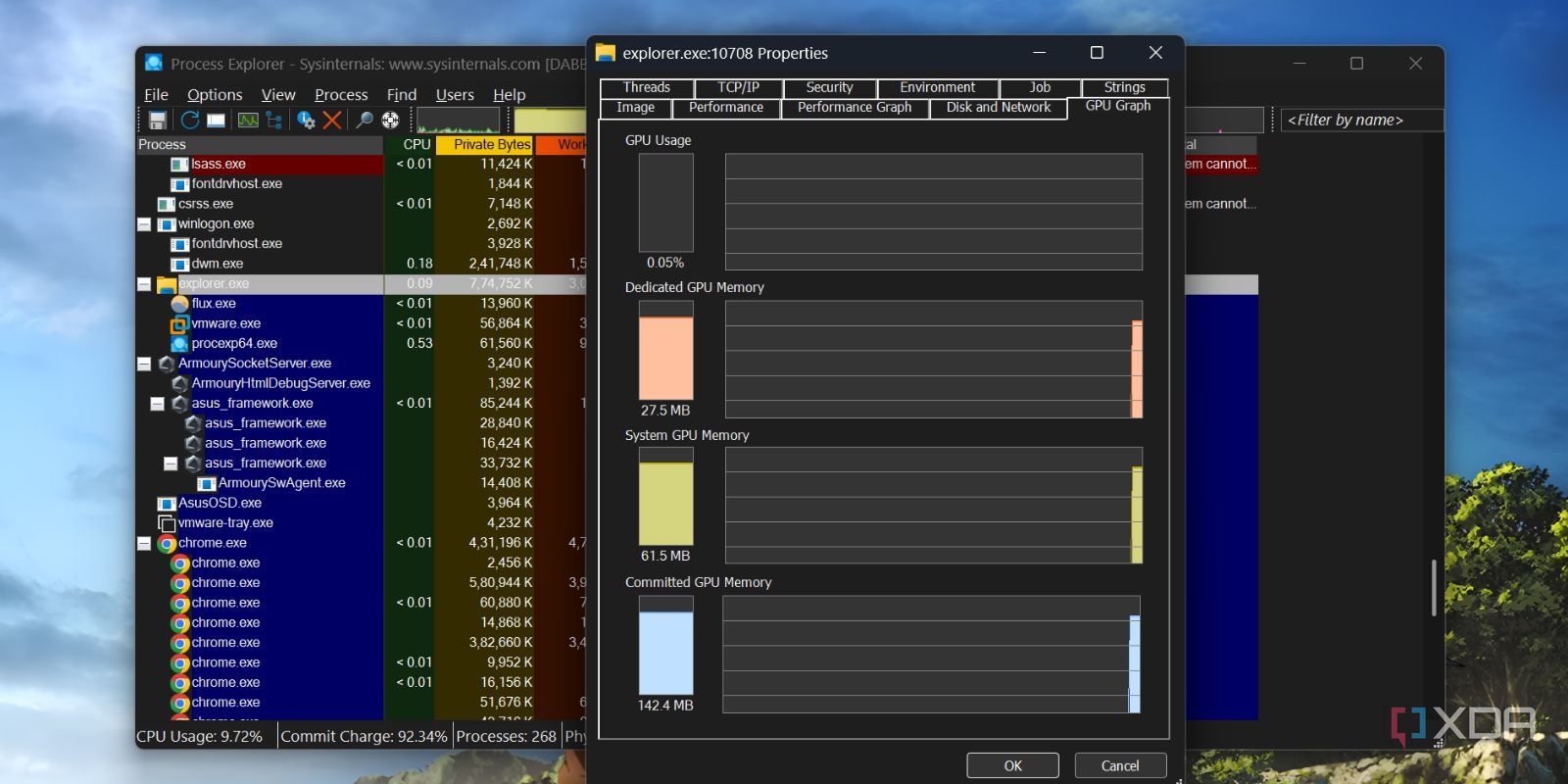Select the lsass.exe process row
1568x784 pixels.
(260, 165)
